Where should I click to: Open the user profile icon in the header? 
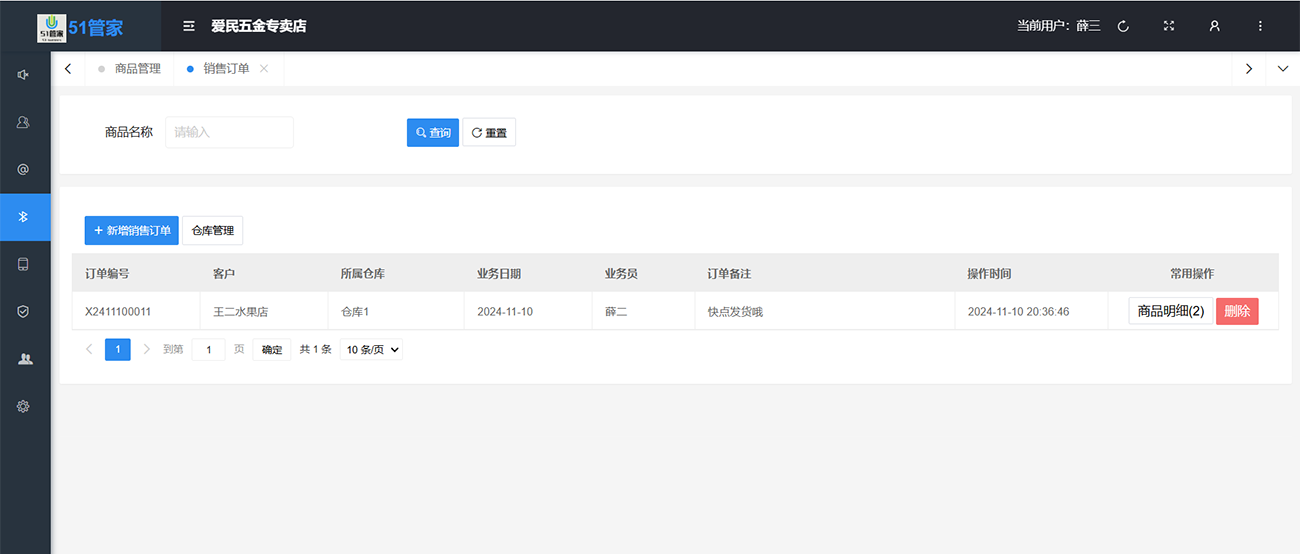(x=1214, y=26)
